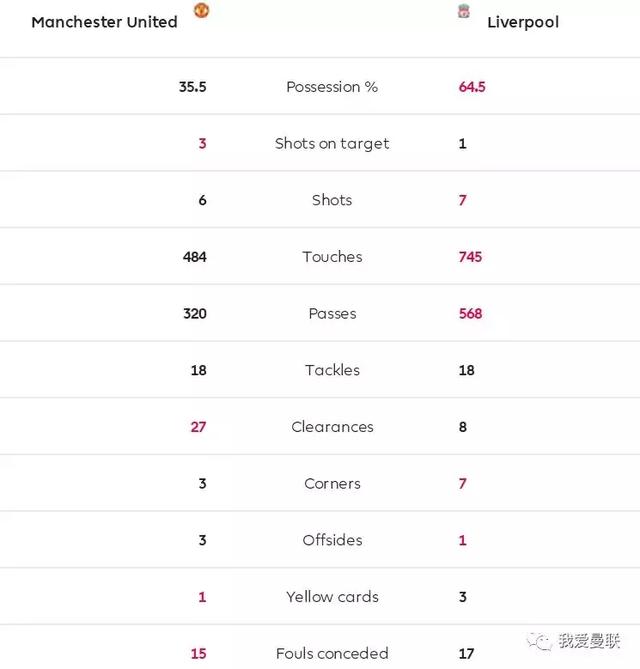Open the Liverpool team name
Viewport: 640px width, 669px height.
point(523,22)
